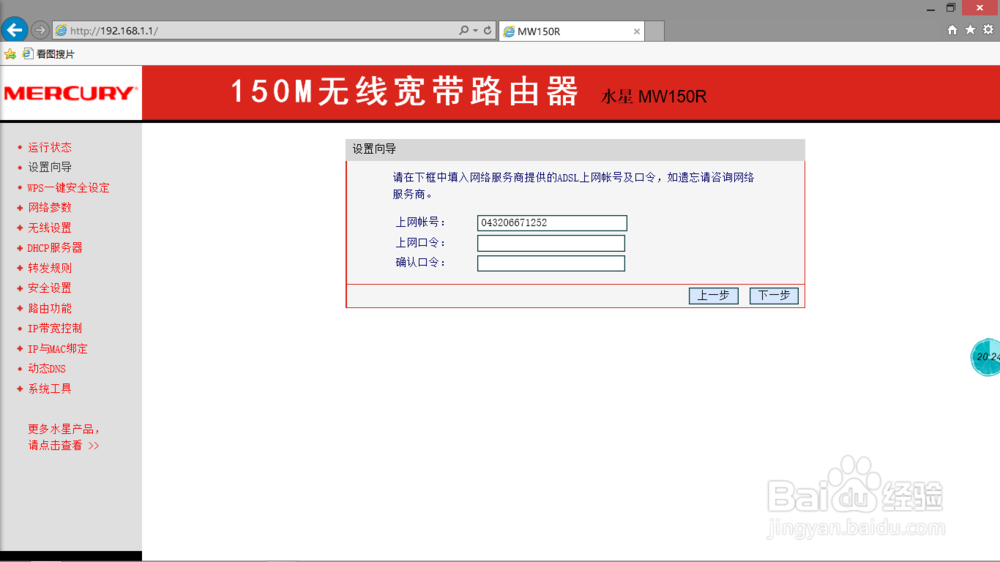Minimize the browser window
Image resolution: width=1000 pixels, height=562 pixels.
tap(930, 8)
